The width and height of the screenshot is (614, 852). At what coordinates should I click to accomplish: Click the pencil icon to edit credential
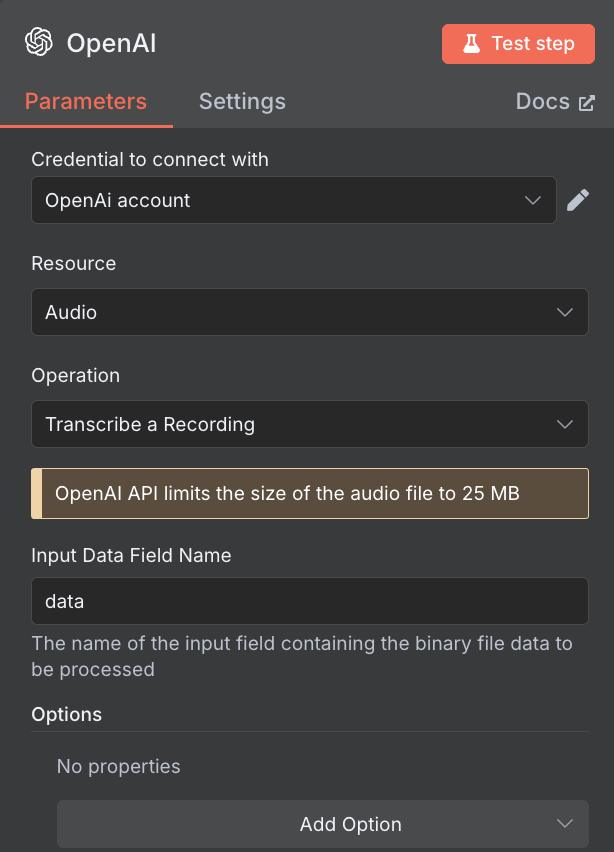pyautogui.click(x=578, y=200)
